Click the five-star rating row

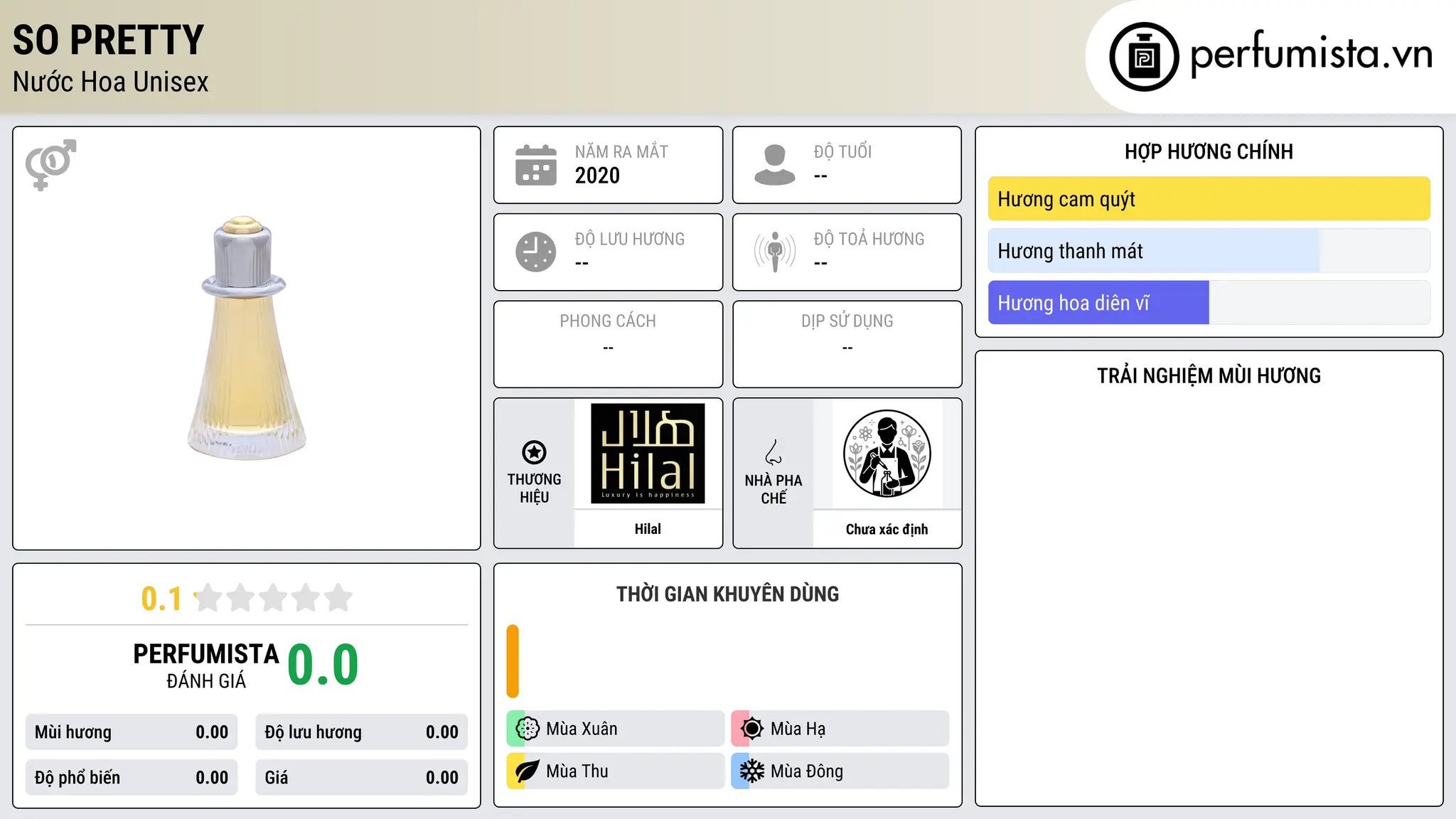click(273, 598)
